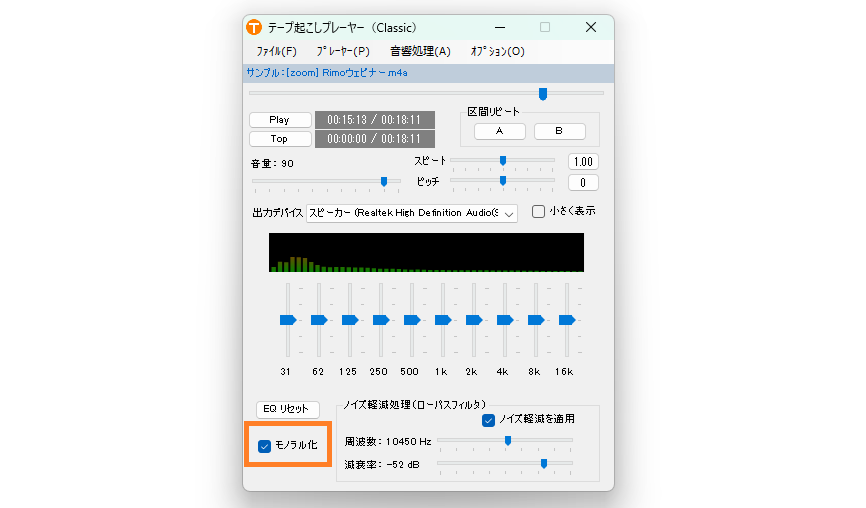Click the pitch value field showing 0
The image size is (866, 508).
tap(583, 182)
